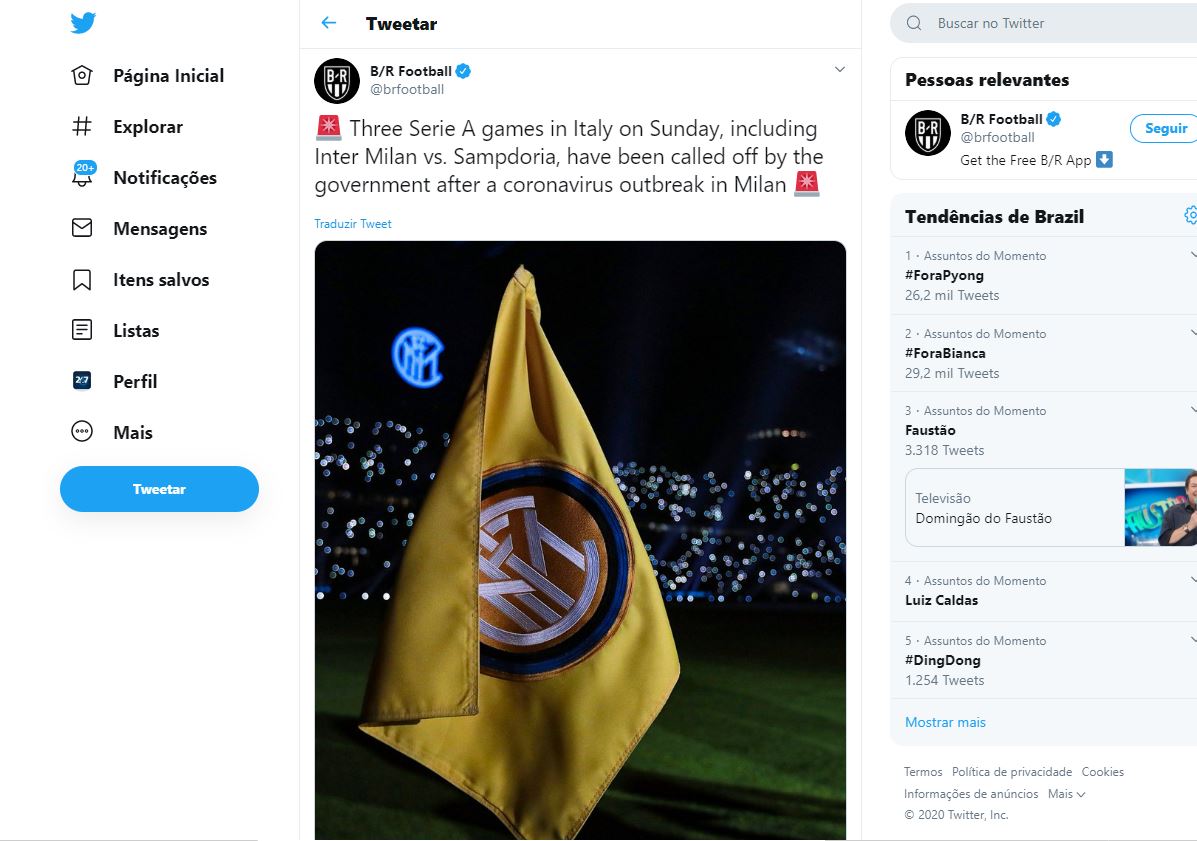This screenshot has height=841, width=1197.
Task: Open Mensagens envelope icon
Action: [x=82, y=228]
